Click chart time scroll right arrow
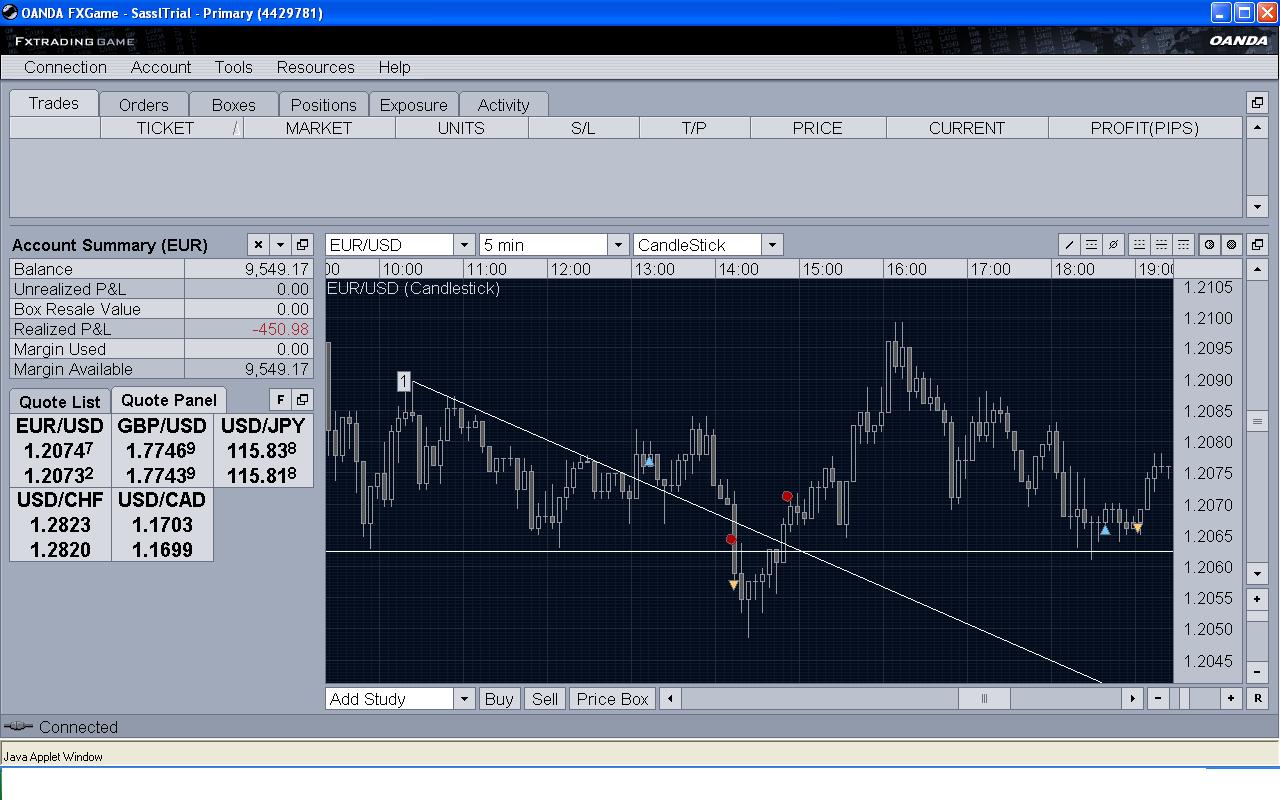 pyautogui.click(x=1132, y=699)
